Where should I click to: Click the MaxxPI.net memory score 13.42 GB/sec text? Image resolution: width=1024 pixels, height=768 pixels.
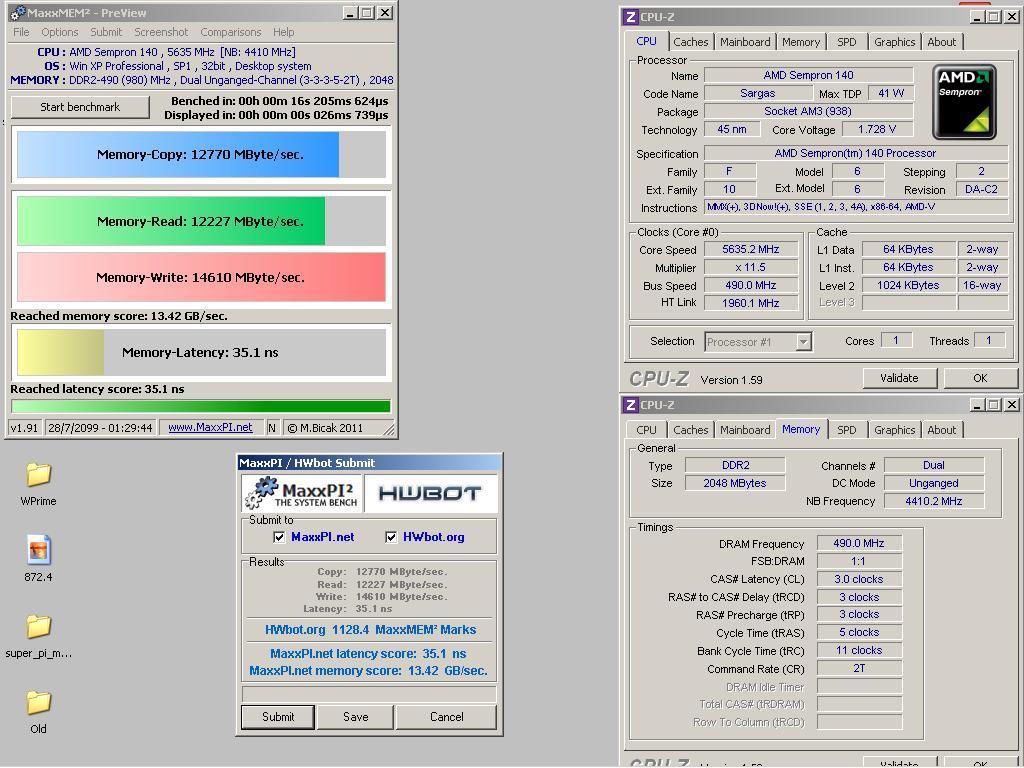tap(368, 671)
